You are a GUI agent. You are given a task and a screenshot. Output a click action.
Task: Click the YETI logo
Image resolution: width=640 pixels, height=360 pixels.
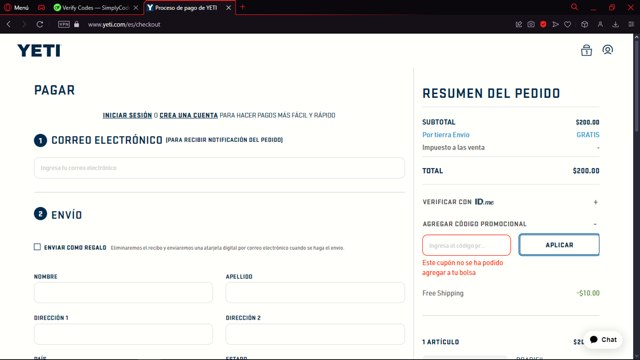point(39,51)
